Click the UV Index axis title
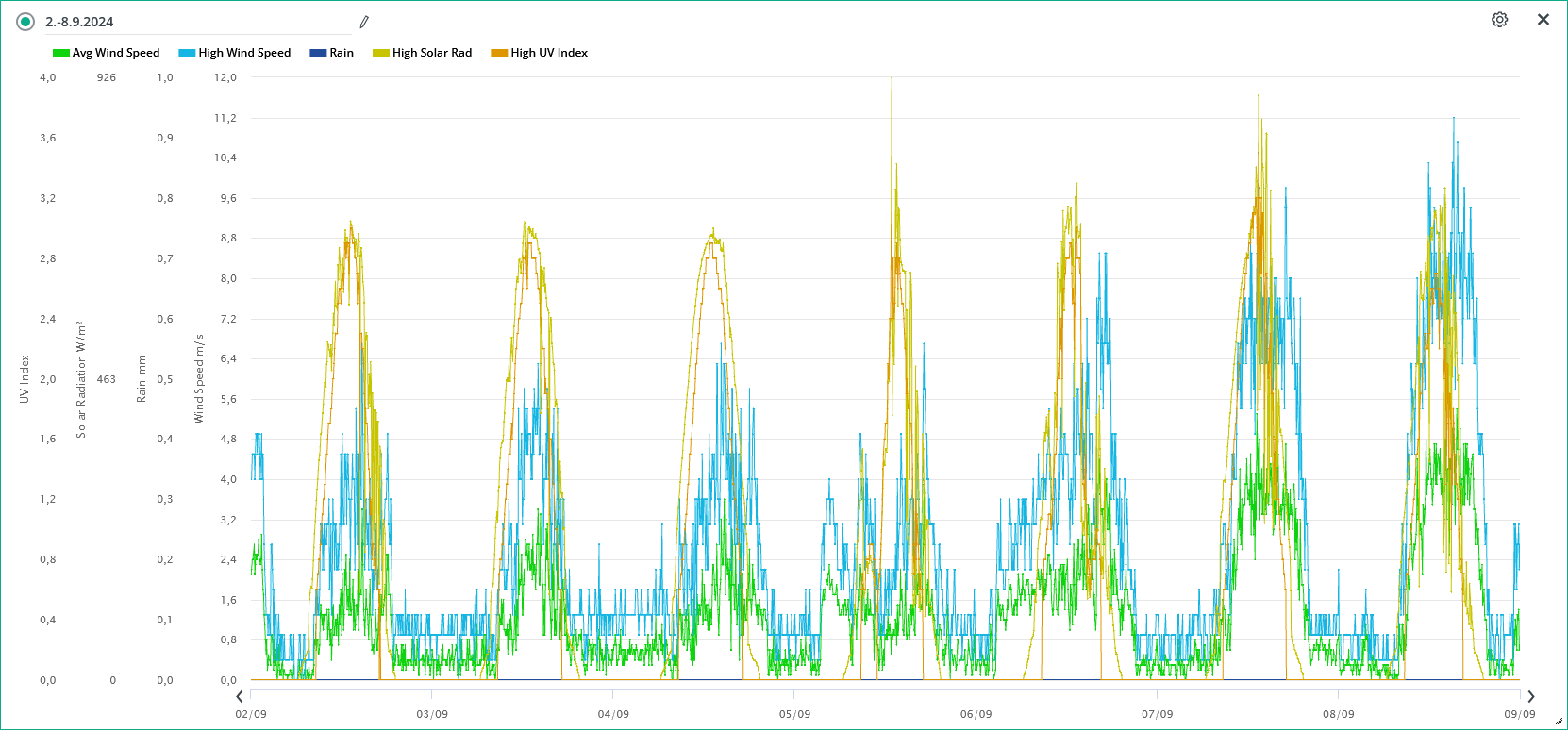The width and height of the screenshot is (1568, 730). (25, 378)
